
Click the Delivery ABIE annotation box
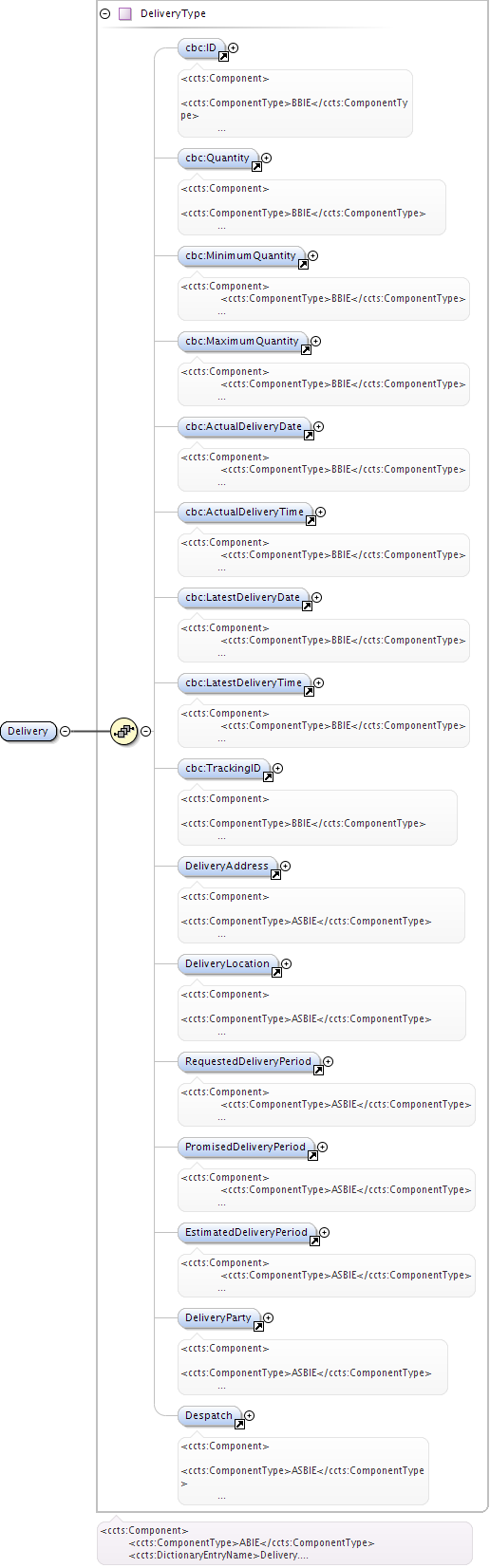coord(285,1542)
